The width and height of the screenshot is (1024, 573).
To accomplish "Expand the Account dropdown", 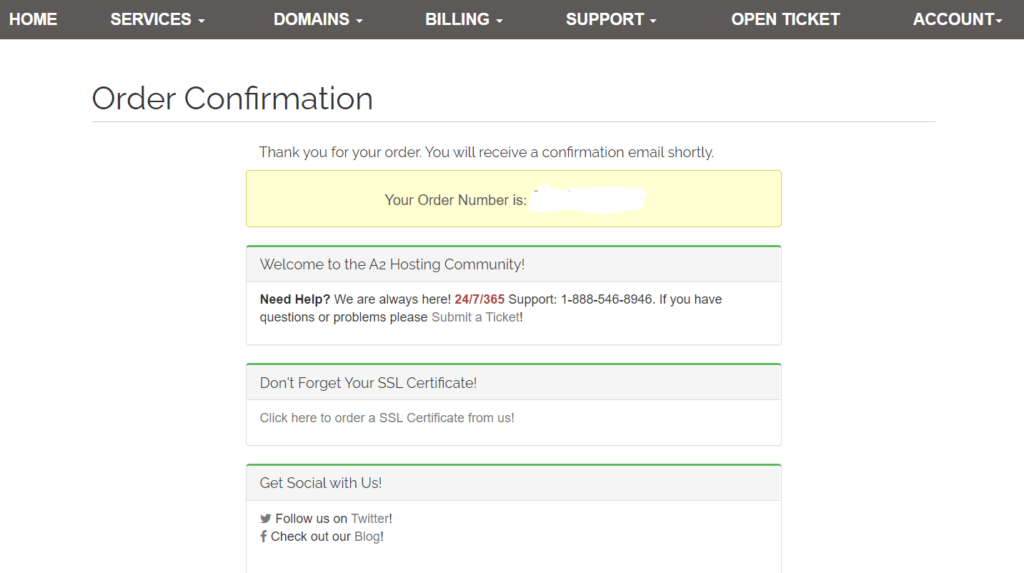I will pyautogui.click(x=957, y=20).
